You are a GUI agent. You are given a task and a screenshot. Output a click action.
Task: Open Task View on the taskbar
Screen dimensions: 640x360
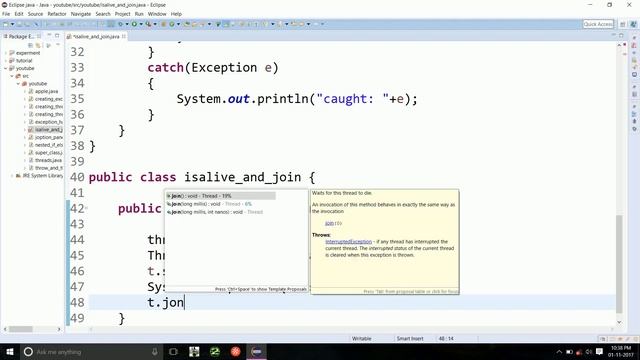(173, 351)
